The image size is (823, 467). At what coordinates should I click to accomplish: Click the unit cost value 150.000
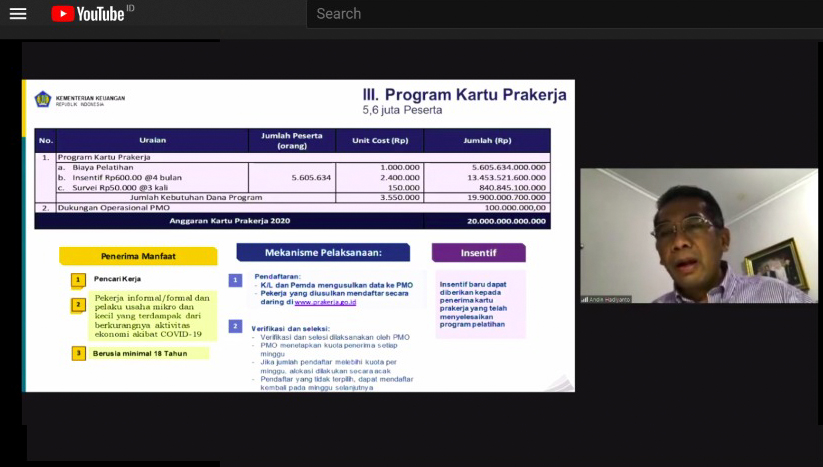(x=404, y=187)
